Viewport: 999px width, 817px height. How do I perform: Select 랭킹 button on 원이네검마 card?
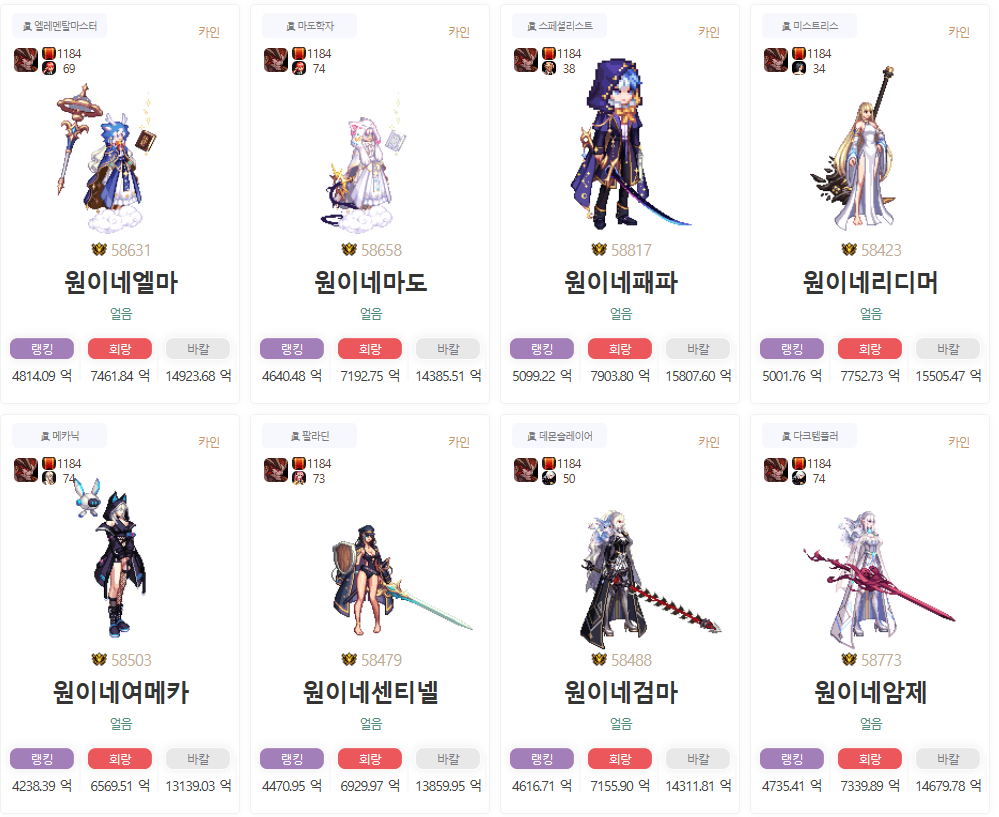pyautogui.click(x=542, y=758)
